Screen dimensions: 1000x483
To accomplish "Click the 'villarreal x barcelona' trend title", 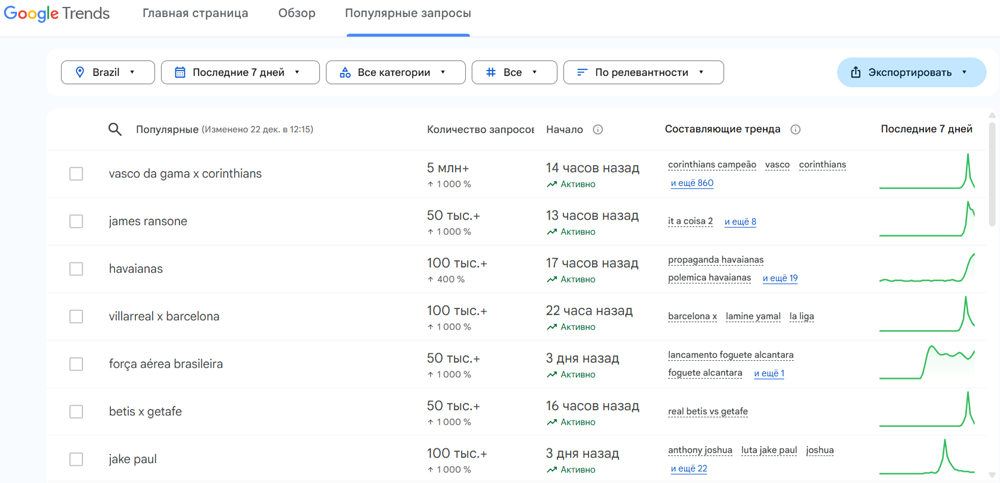I will click(x=164, y=316).
